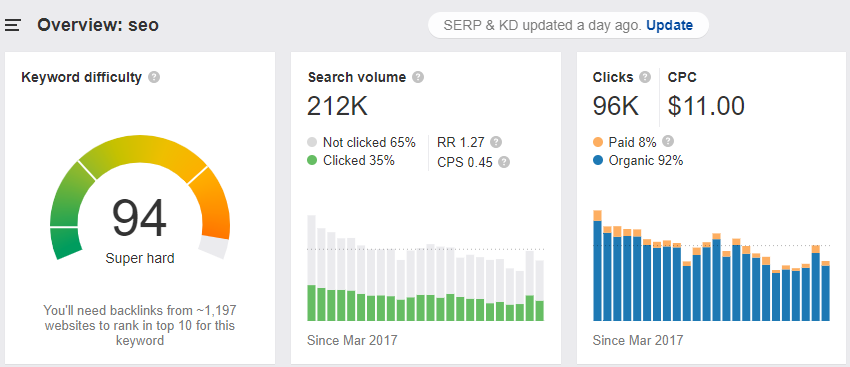This screenshot has width=850, height=367.
Task: Click the Not clicked 65% label
Action: (x=369, y=143)
